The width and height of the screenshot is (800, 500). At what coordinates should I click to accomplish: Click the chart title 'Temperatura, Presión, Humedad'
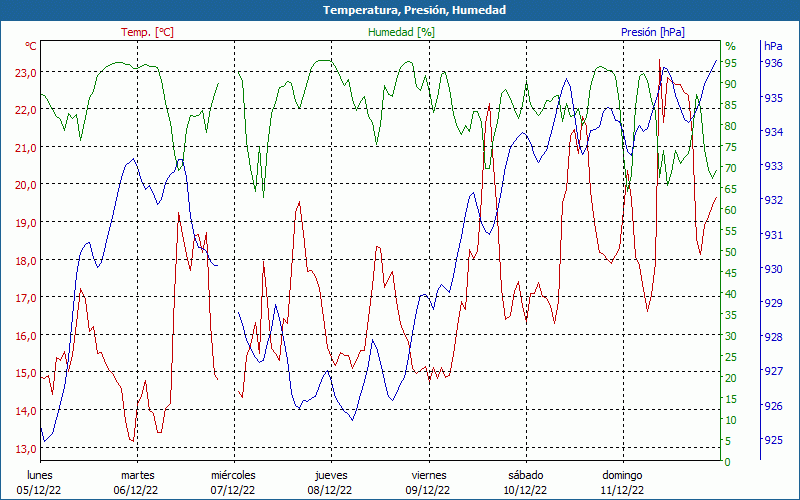coord(414,10)
